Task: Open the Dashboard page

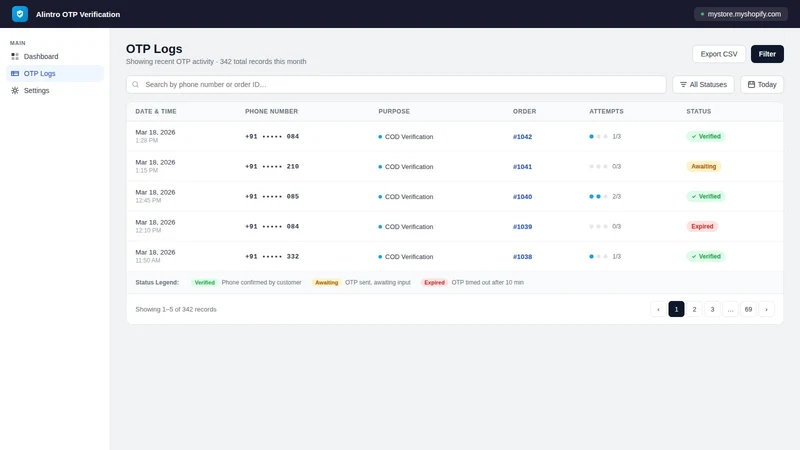Action: [x=55, y=57]
